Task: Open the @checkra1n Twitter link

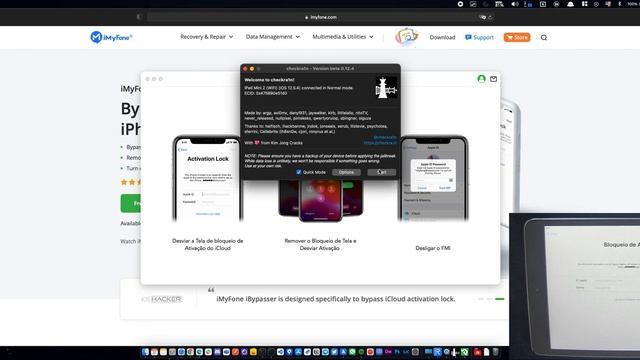Action: pos(385,138)
